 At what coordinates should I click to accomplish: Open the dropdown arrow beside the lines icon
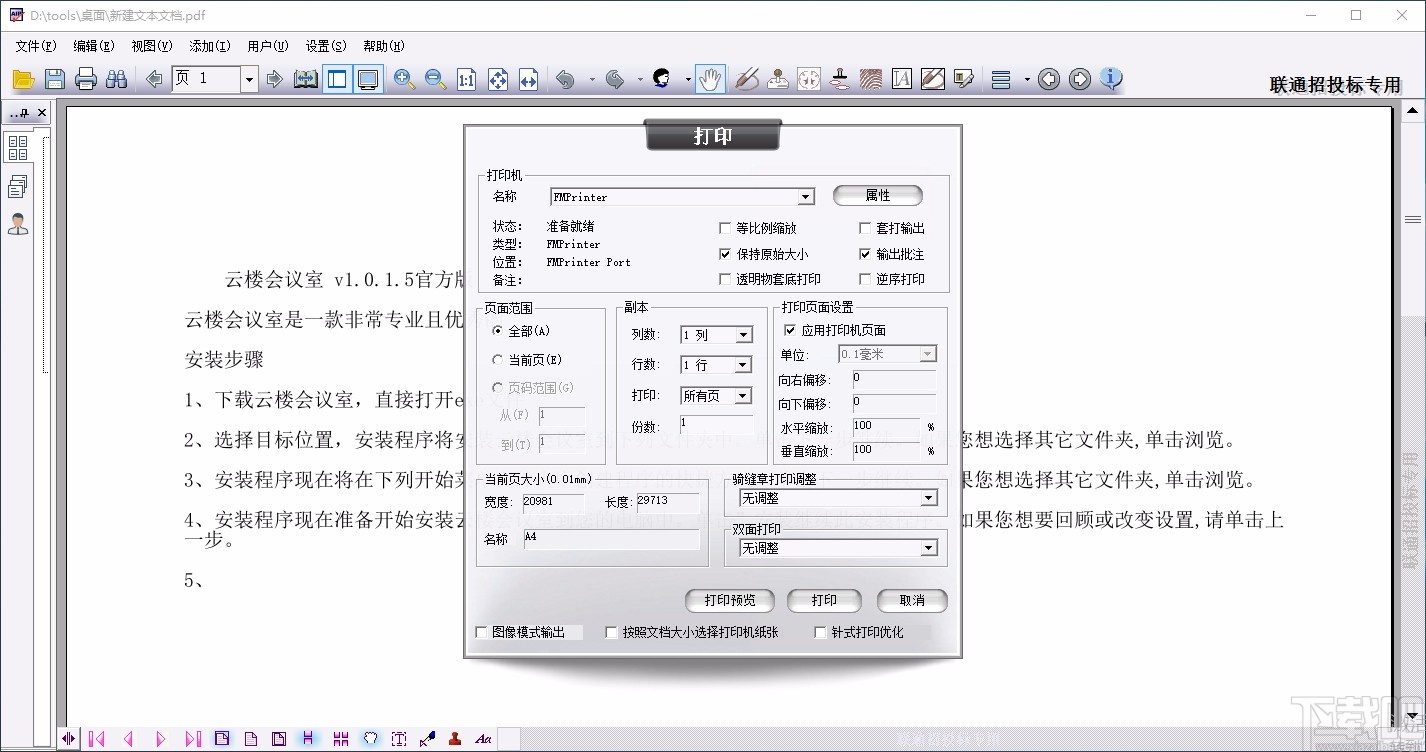pos(1027,80)
